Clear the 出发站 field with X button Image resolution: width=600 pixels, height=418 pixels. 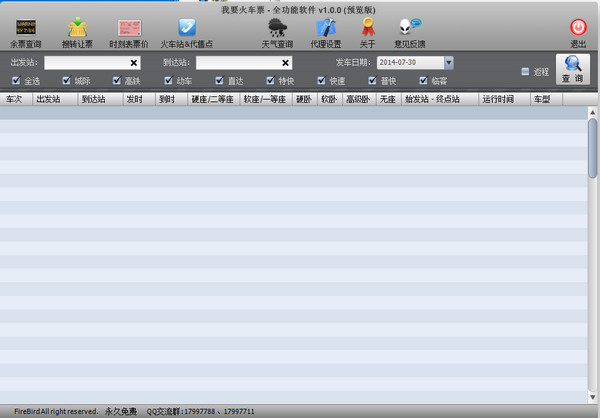point(134,63)
